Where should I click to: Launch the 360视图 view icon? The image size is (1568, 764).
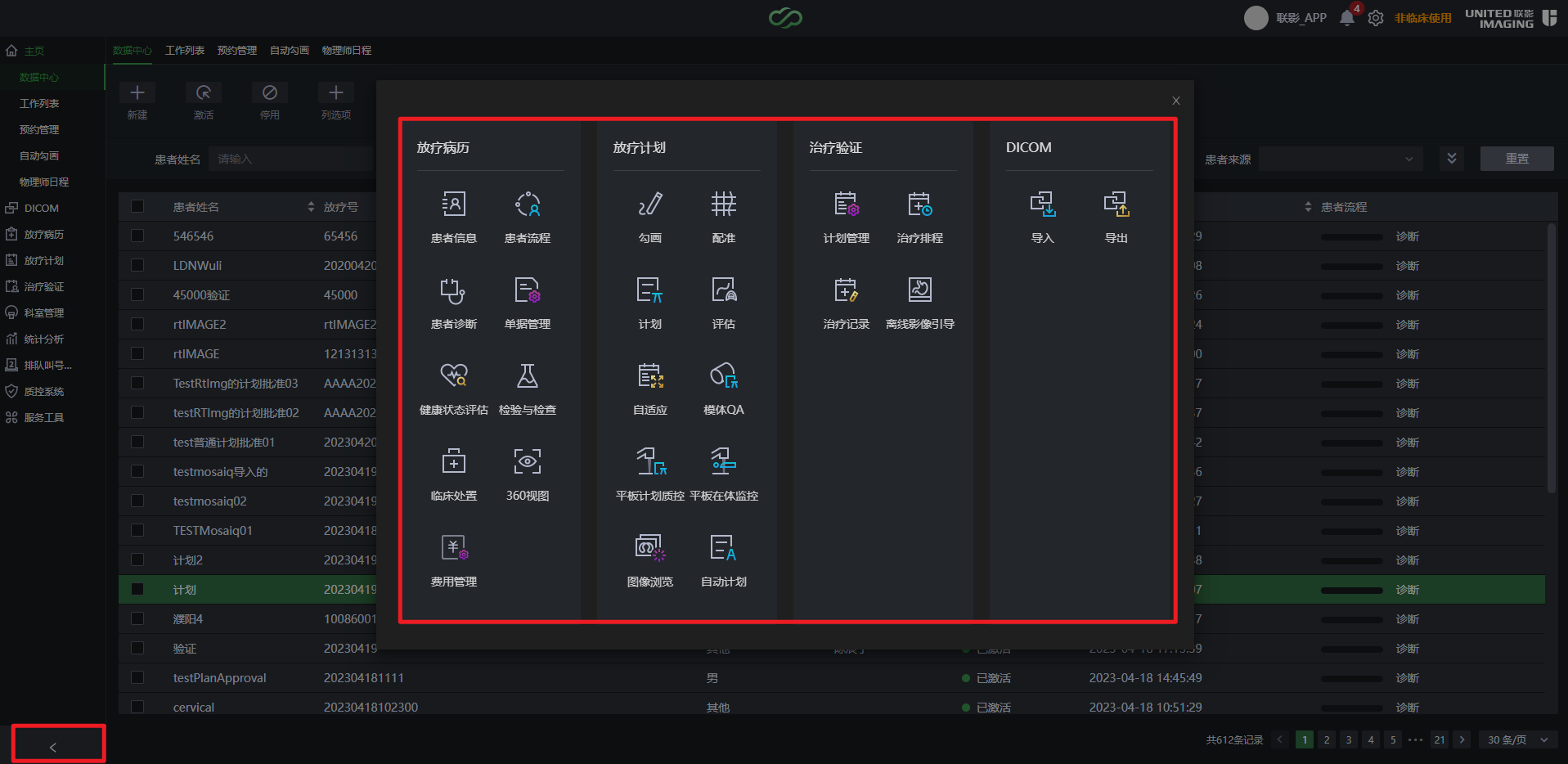(x=527, y=472)
